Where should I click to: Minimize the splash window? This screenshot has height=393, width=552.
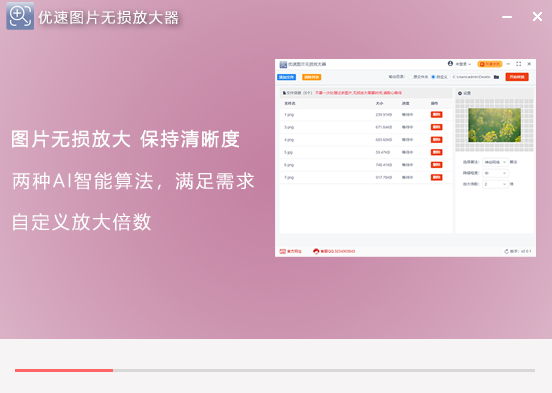click(507, 17)
